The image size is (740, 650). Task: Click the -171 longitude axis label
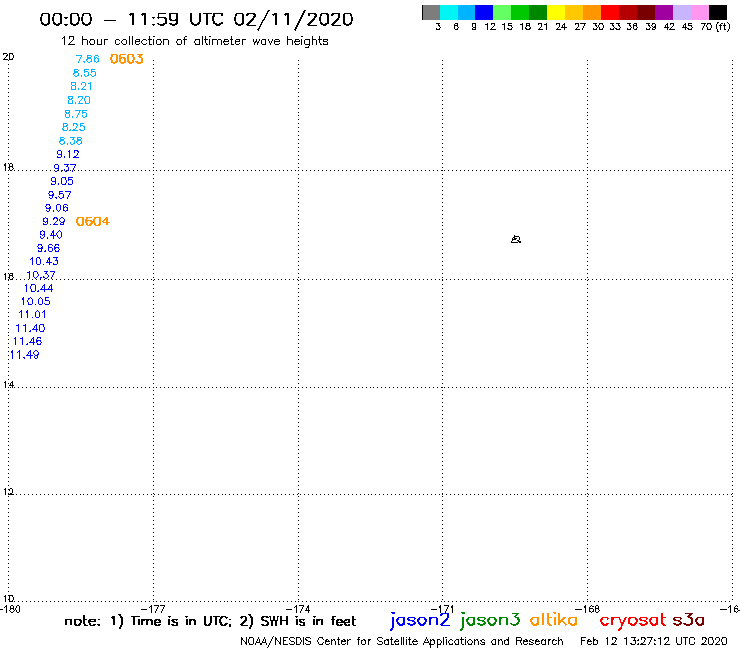point(443,609)
